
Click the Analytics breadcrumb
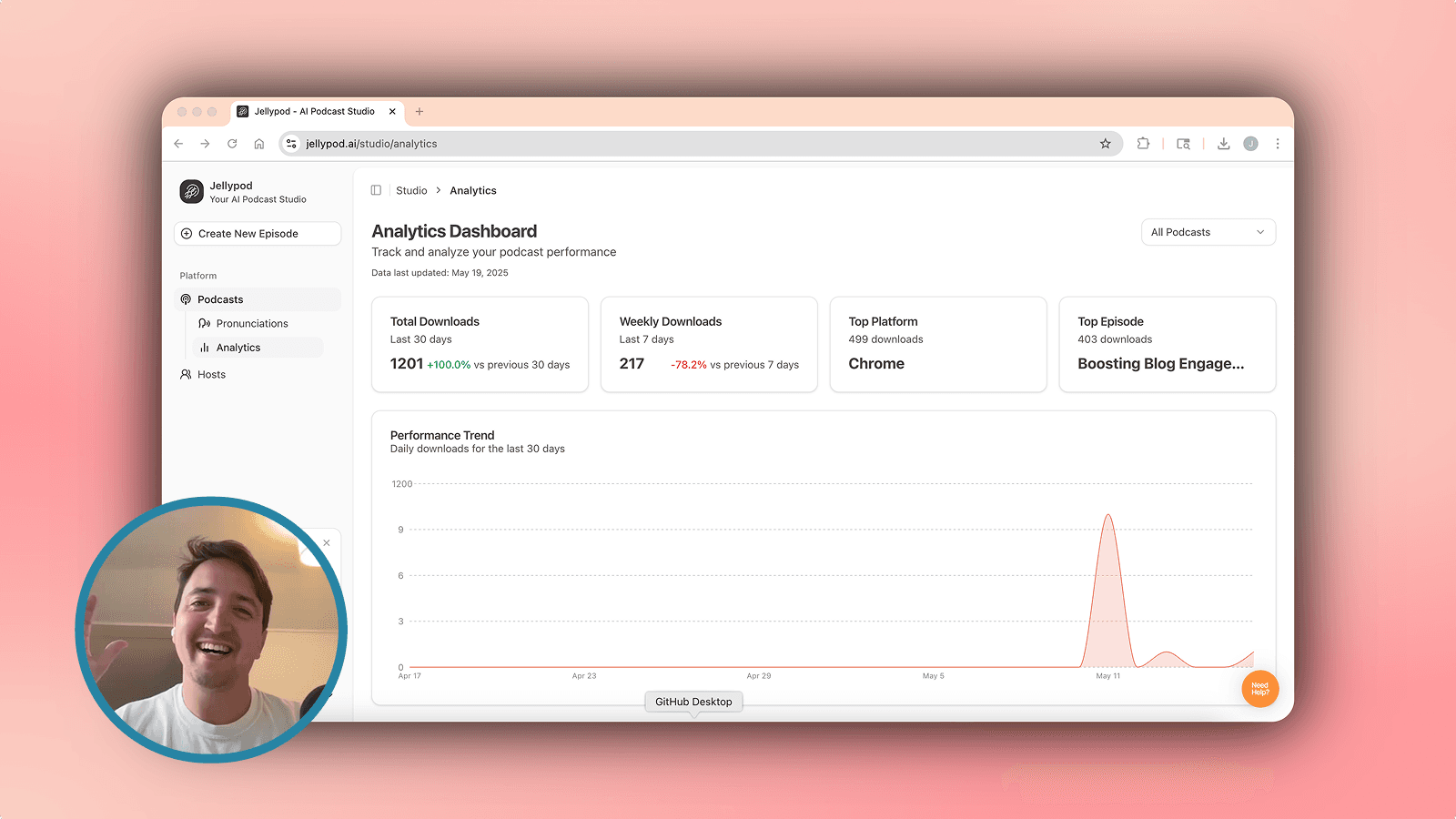[473, 190]
